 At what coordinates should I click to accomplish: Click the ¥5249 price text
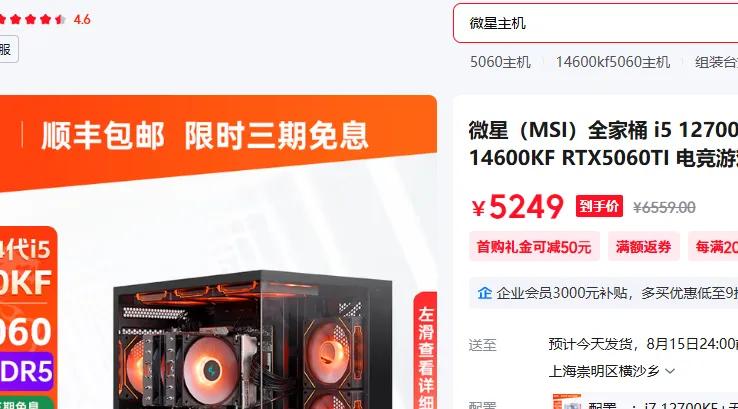517,207
